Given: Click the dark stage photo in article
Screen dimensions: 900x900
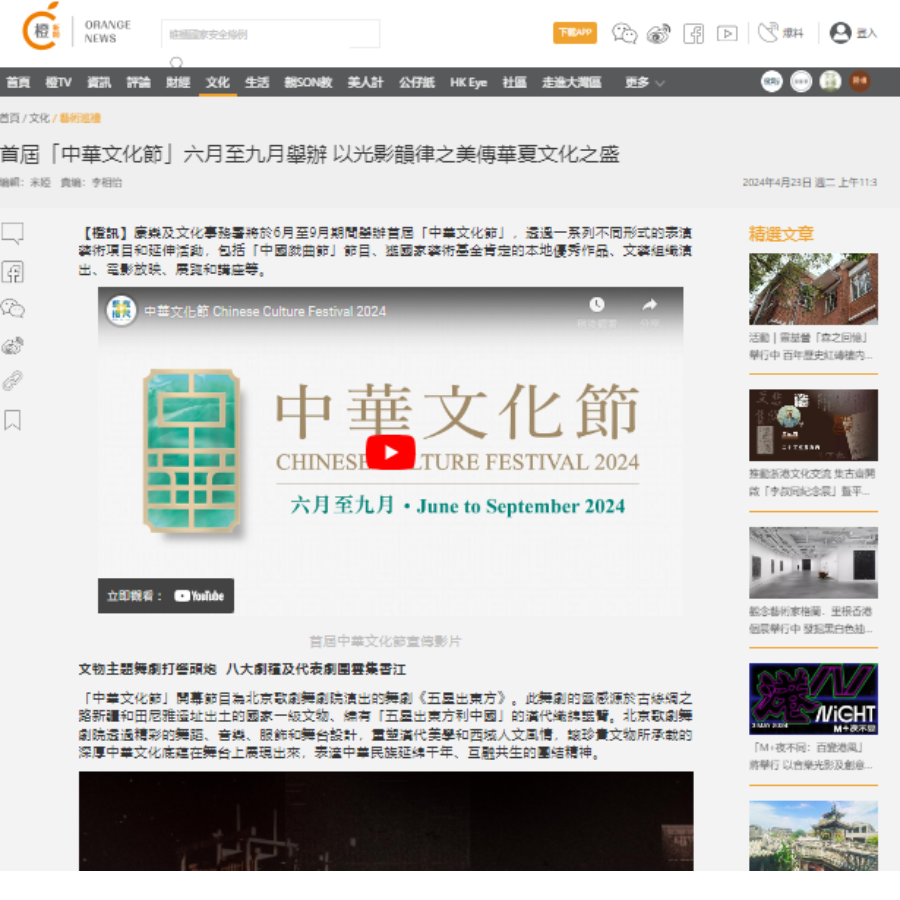Looking at the screenshot, I should (386, 821).
